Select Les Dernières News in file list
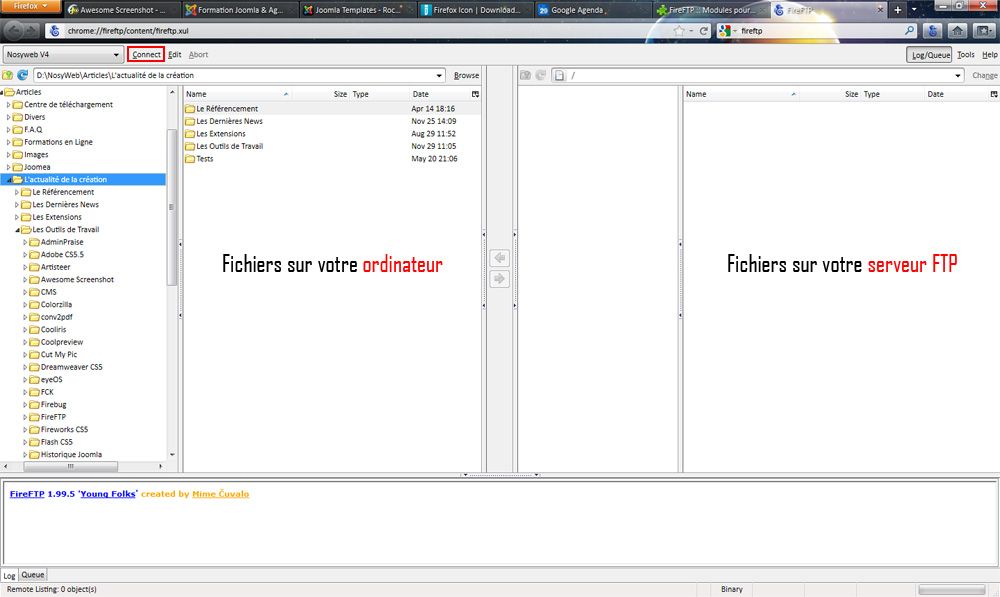Image resolution: width=1000 pixels, height=597 pixels. tap(332, 121)
